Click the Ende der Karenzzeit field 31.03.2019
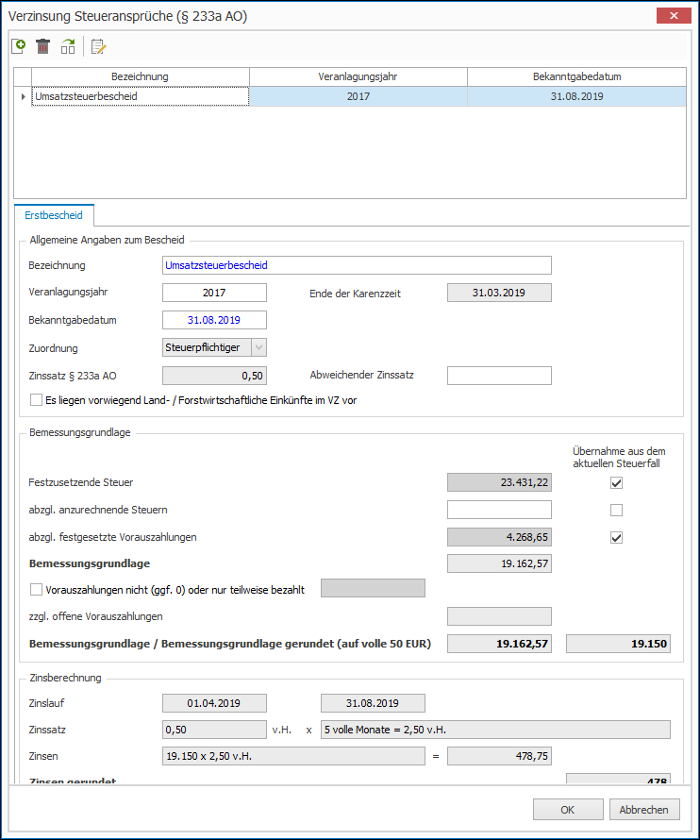Screen dimensions: 700x840 click(x=499, y=292)
